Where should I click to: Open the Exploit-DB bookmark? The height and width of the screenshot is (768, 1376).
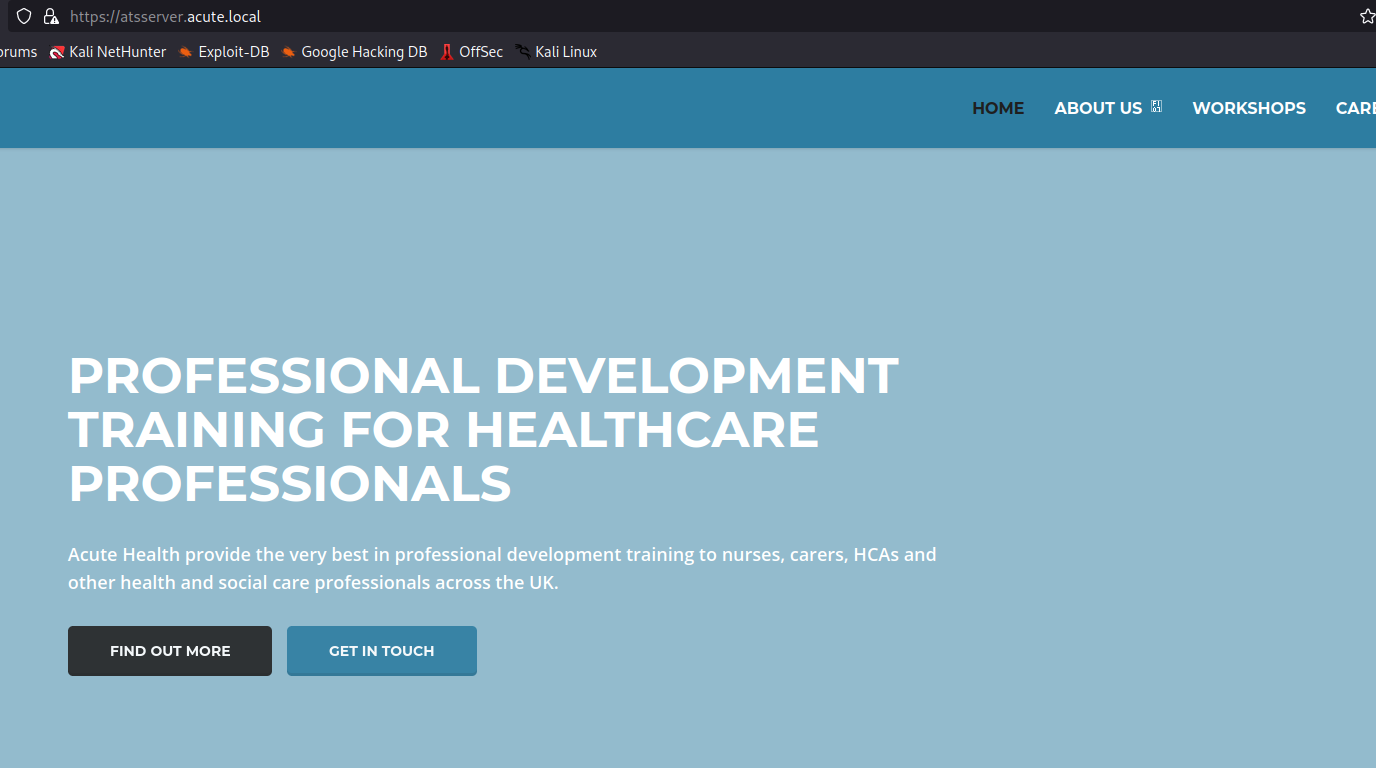224,52
